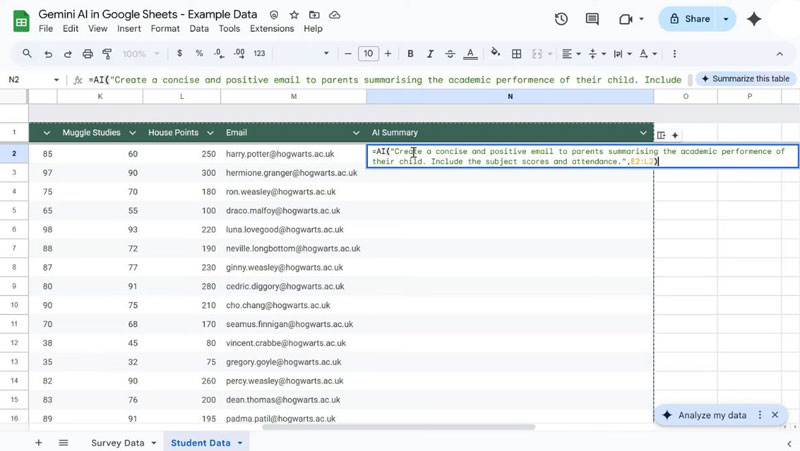
Task: Select the paint format tool
Action: tap(108, 54)
